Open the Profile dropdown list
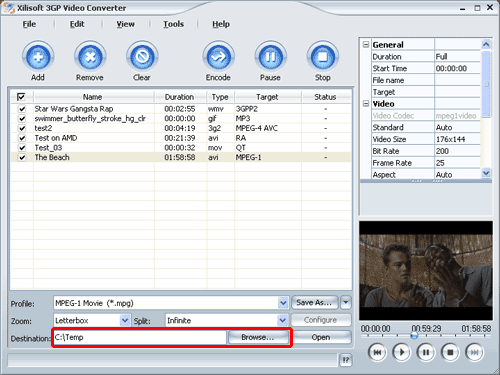 pyautogui.click(x=283, y=303)
